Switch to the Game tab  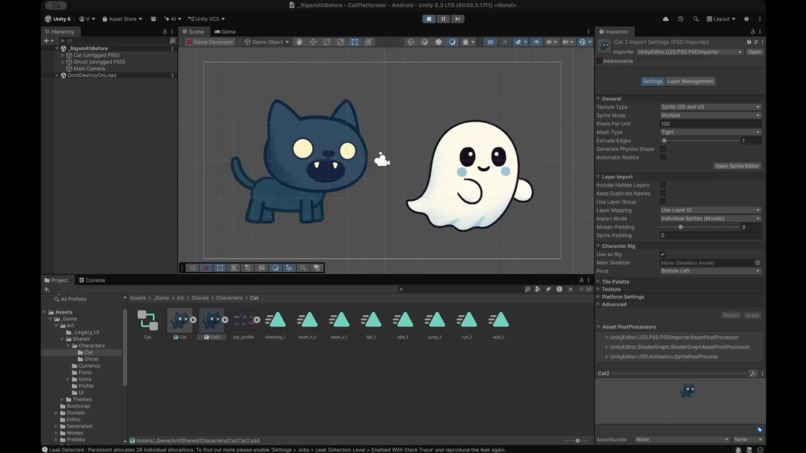pos(225,32)
